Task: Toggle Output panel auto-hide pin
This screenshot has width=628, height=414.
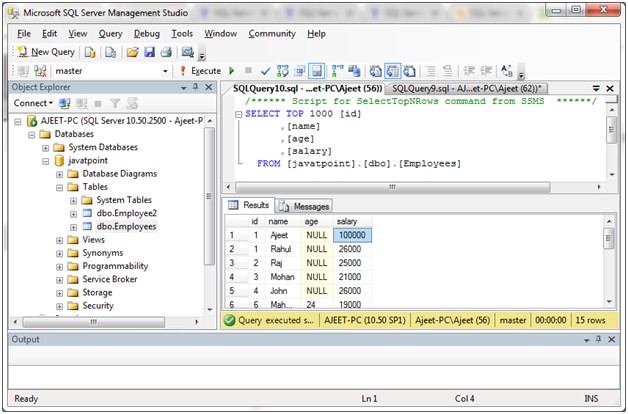Action: (598, 340)
